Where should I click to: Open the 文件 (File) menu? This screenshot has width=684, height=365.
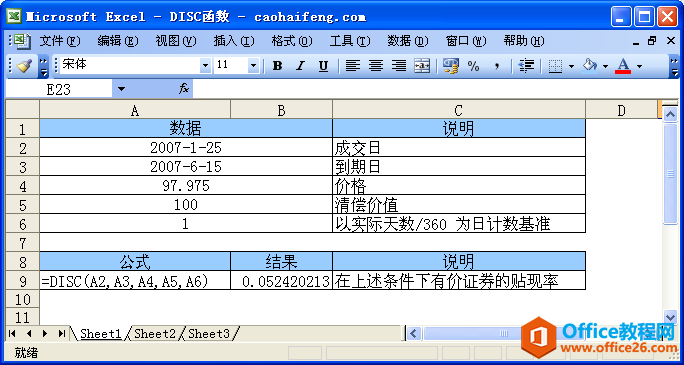60,41
